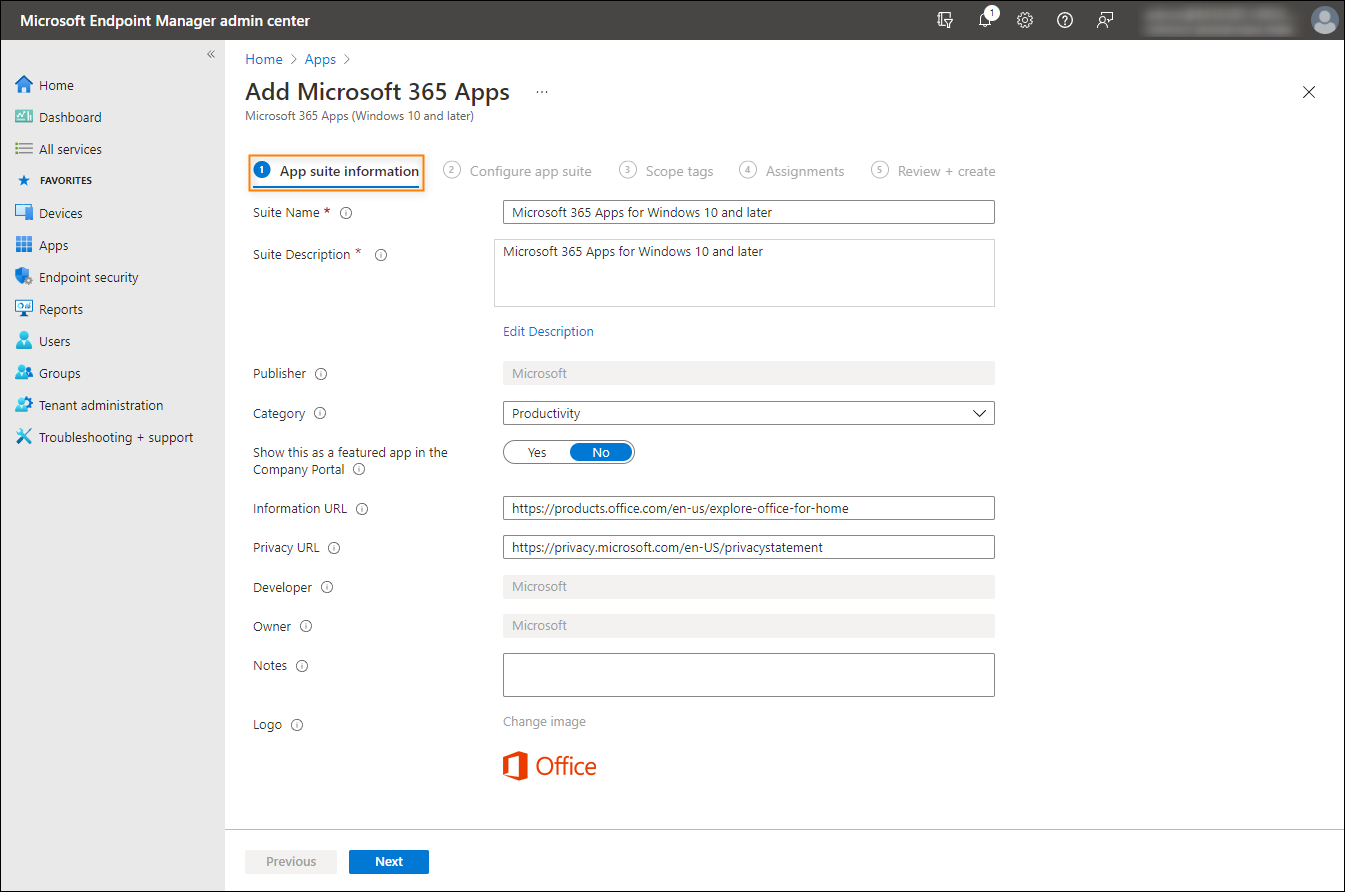This screenshot has width=1345, height=892.
Task: Set featured app toggle to No
Action: pyautogui.click(x=601, y=452)
